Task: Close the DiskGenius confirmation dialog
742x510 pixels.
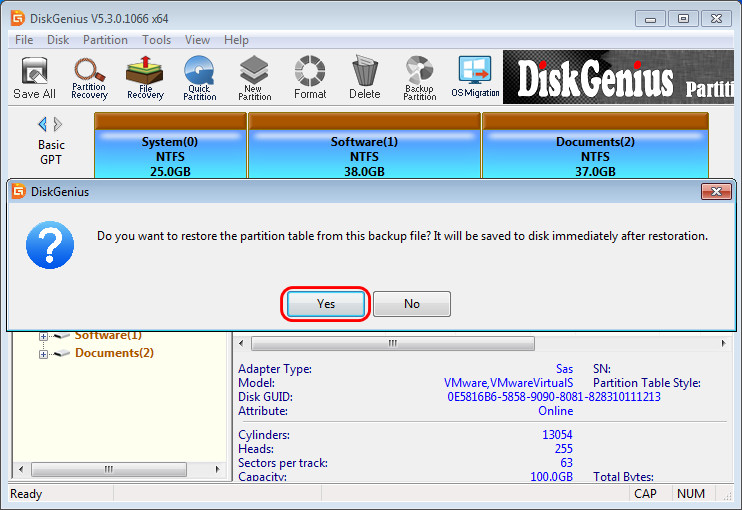Action: [716, 192]
